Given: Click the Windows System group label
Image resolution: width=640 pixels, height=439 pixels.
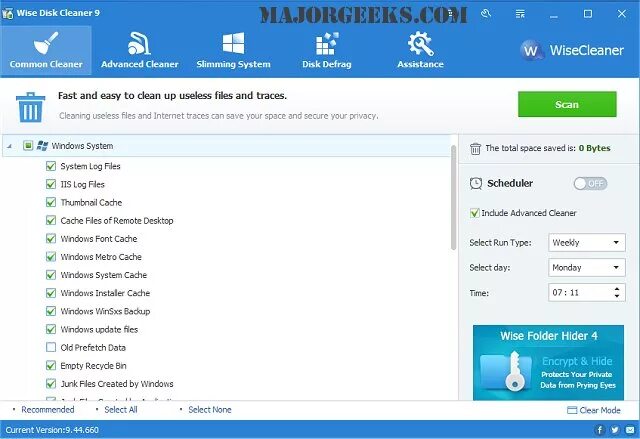Looking at the screenshot, I should point(82,146).
